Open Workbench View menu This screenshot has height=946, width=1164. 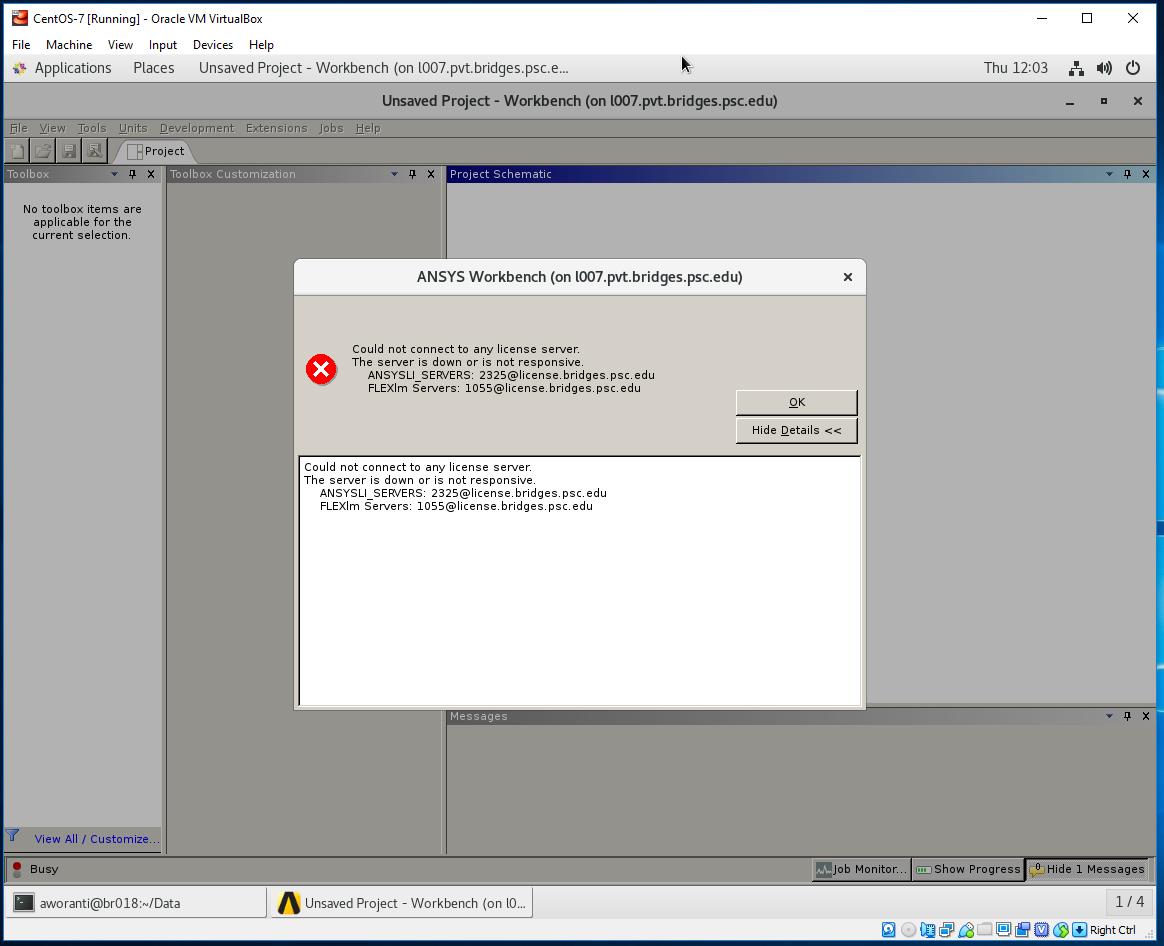pos(52,128)
